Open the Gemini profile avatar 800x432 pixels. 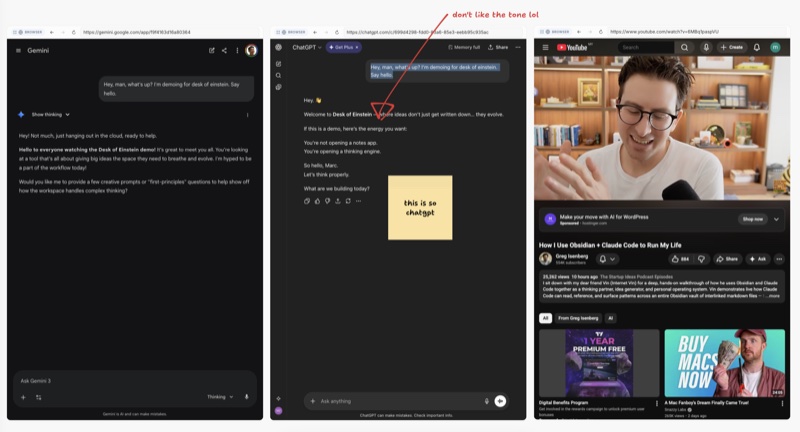(x=251, y=50)
